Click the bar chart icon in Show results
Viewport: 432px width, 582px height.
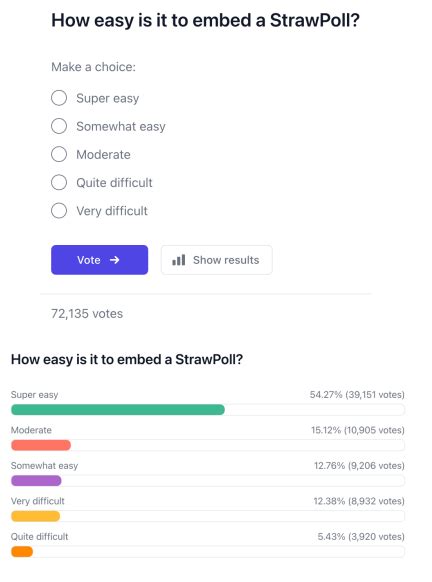[x=179, y=260]
